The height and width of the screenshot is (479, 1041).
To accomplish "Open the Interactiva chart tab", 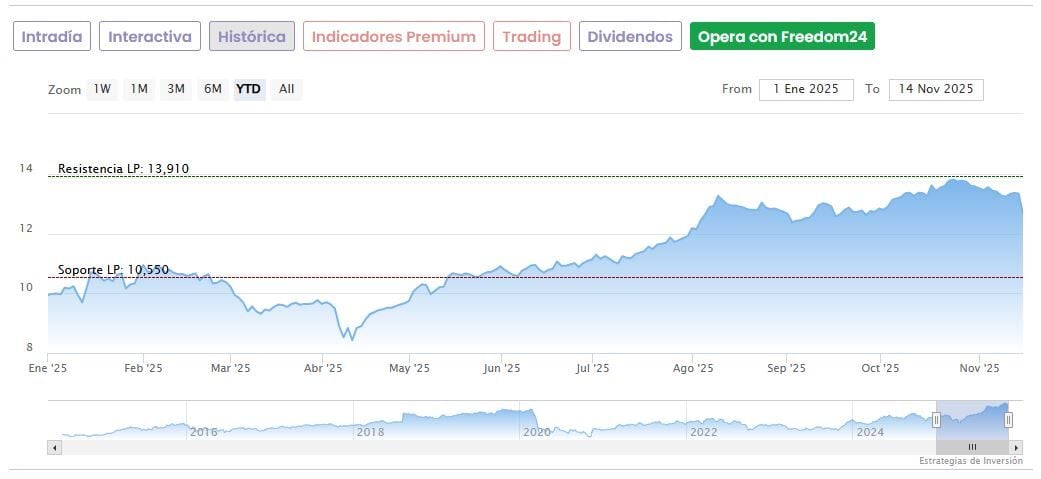I will click(x=150, y=37).
